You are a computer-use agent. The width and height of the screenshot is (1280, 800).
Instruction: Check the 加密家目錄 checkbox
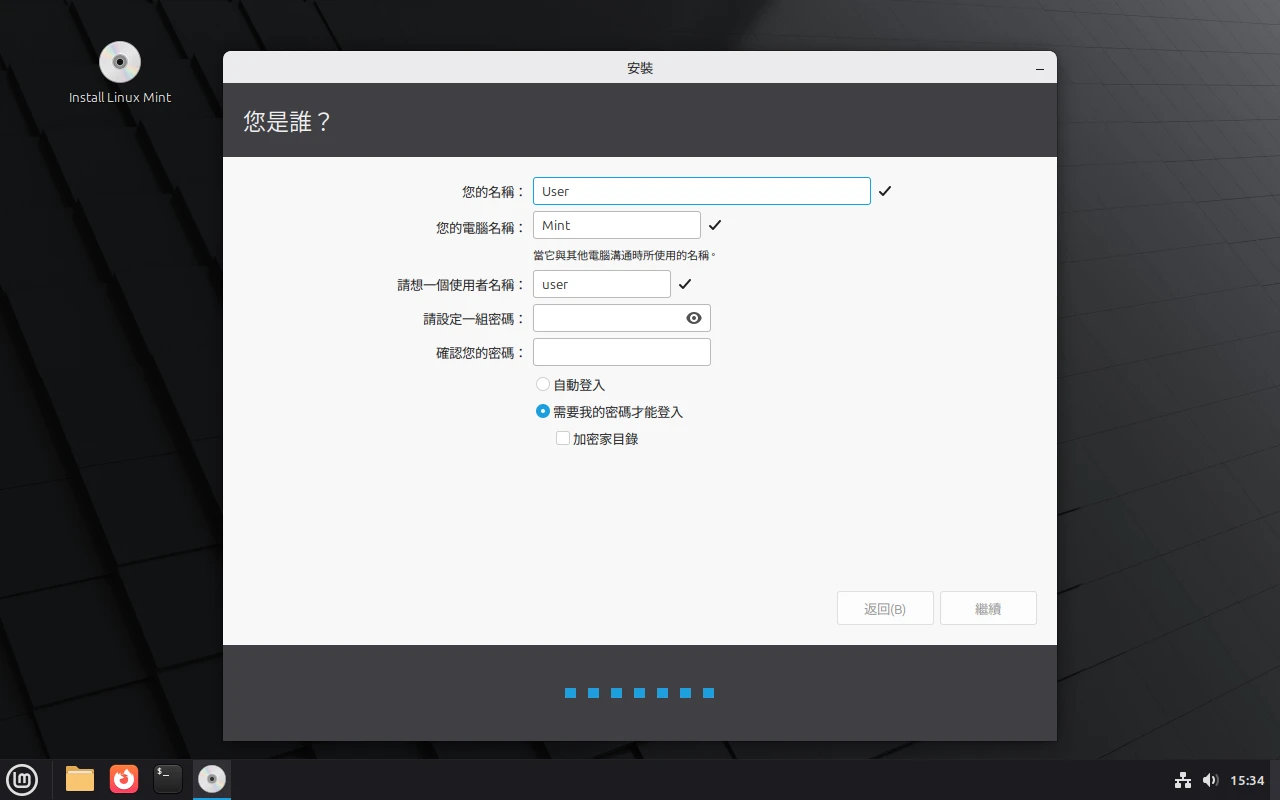[563, 438]
